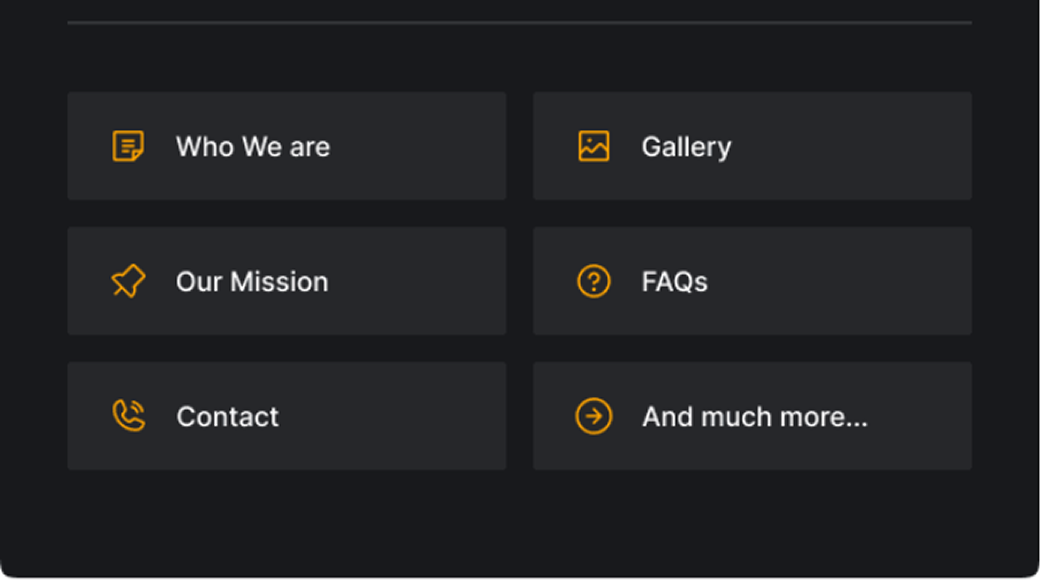Open the Gallery text link
The image size is (1041, 582).
point(686,147)
